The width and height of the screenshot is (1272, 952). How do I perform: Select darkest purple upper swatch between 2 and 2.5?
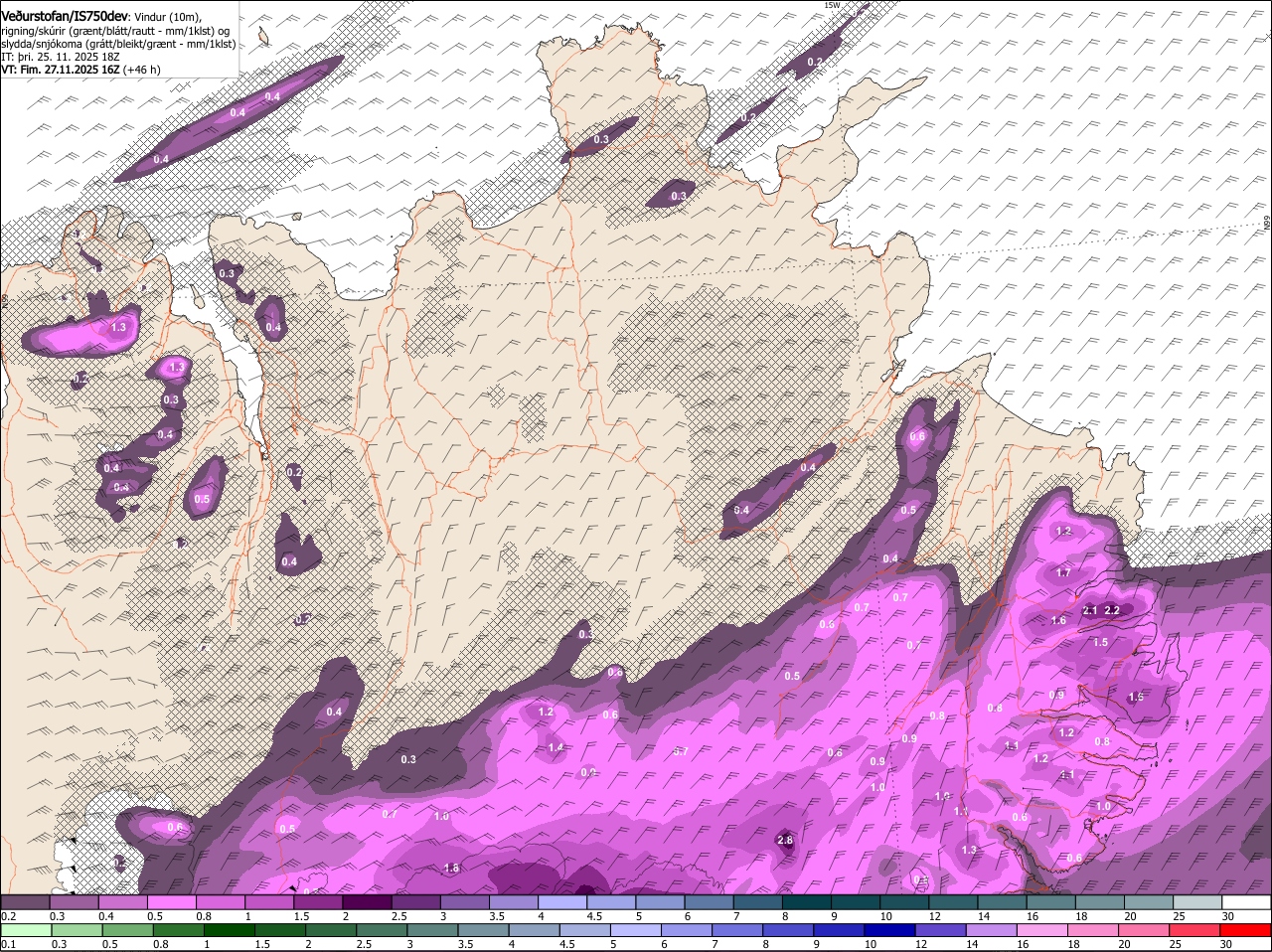click(366, 902)
